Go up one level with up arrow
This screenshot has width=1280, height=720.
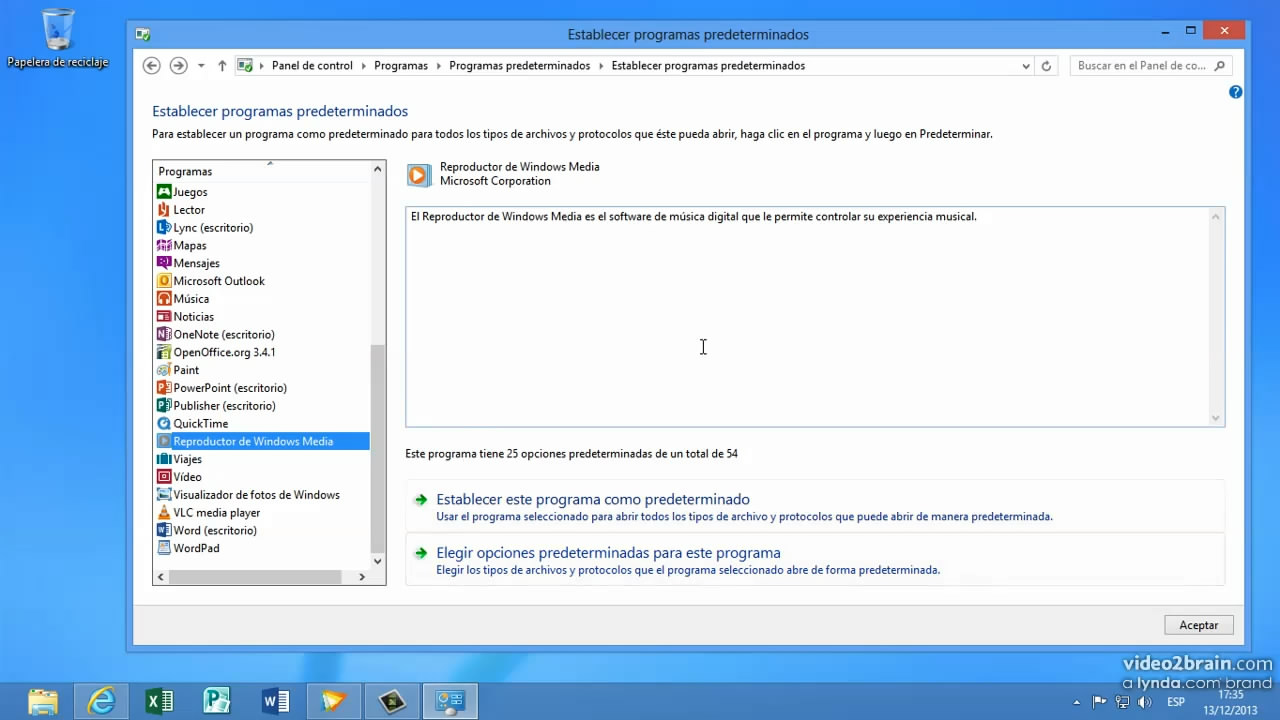click(x=222, y=66)
